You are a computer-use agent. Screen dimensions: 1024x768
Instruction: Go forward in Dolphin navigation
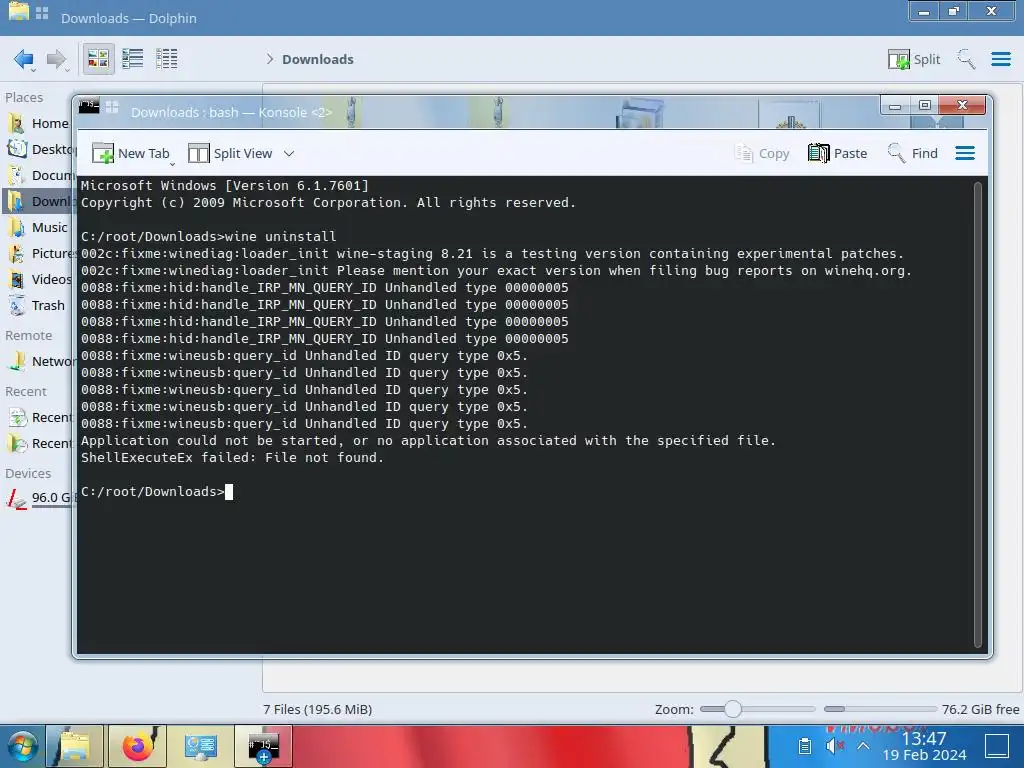[57, 59]
